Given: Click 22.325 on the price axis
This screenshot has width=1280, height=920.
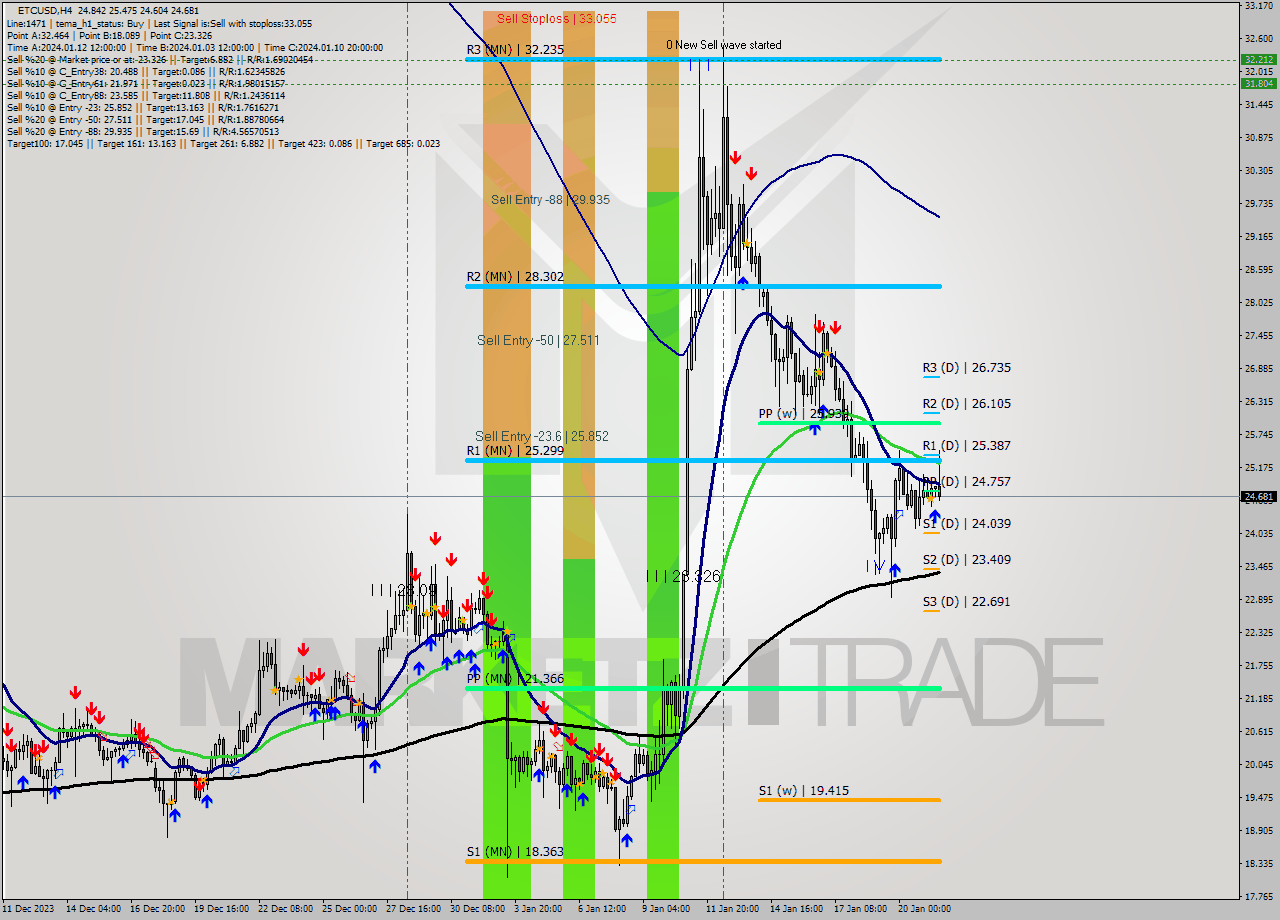Looking at the screenshot, I should [1258, 632].
